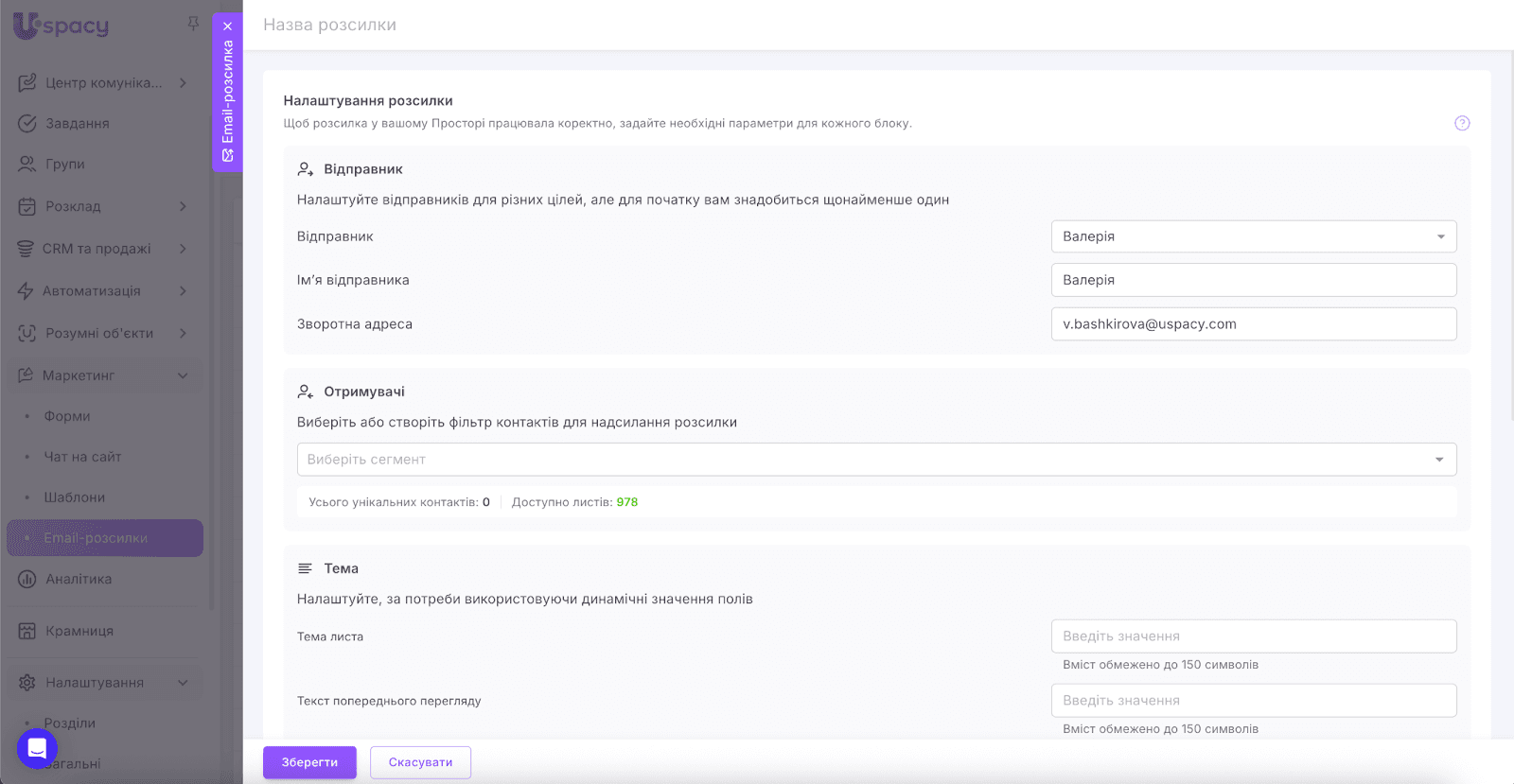This screenshot has height=784, width=1514.
Task: Focus the Зворотна адреса email field
Action: 1253,324
